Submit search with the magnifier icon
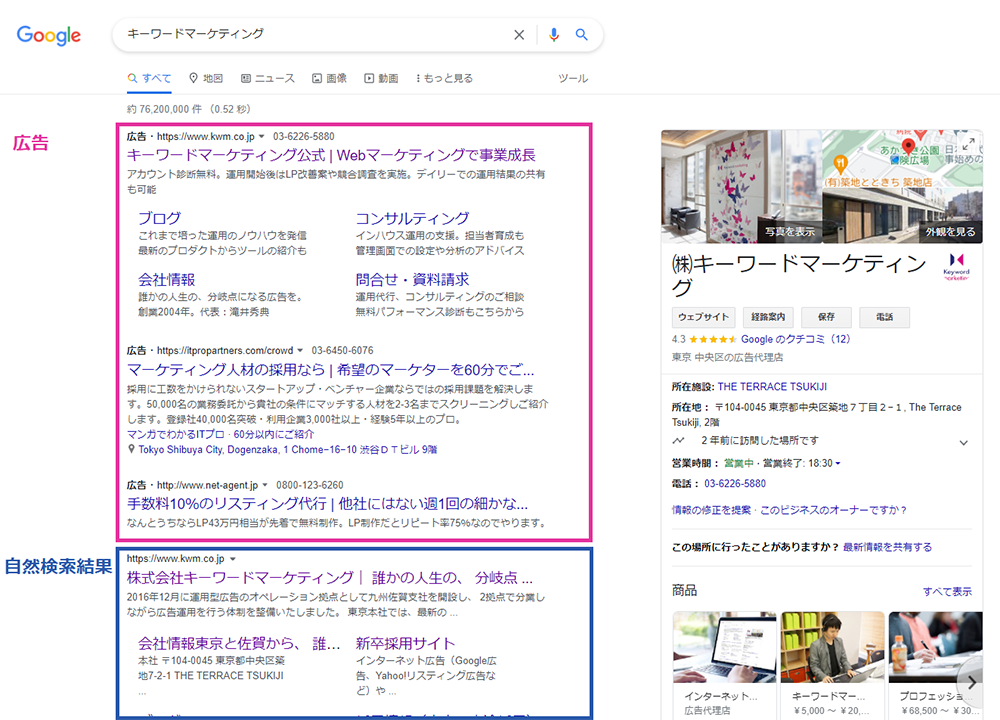1000x720 pixels. tap(581, 34)
